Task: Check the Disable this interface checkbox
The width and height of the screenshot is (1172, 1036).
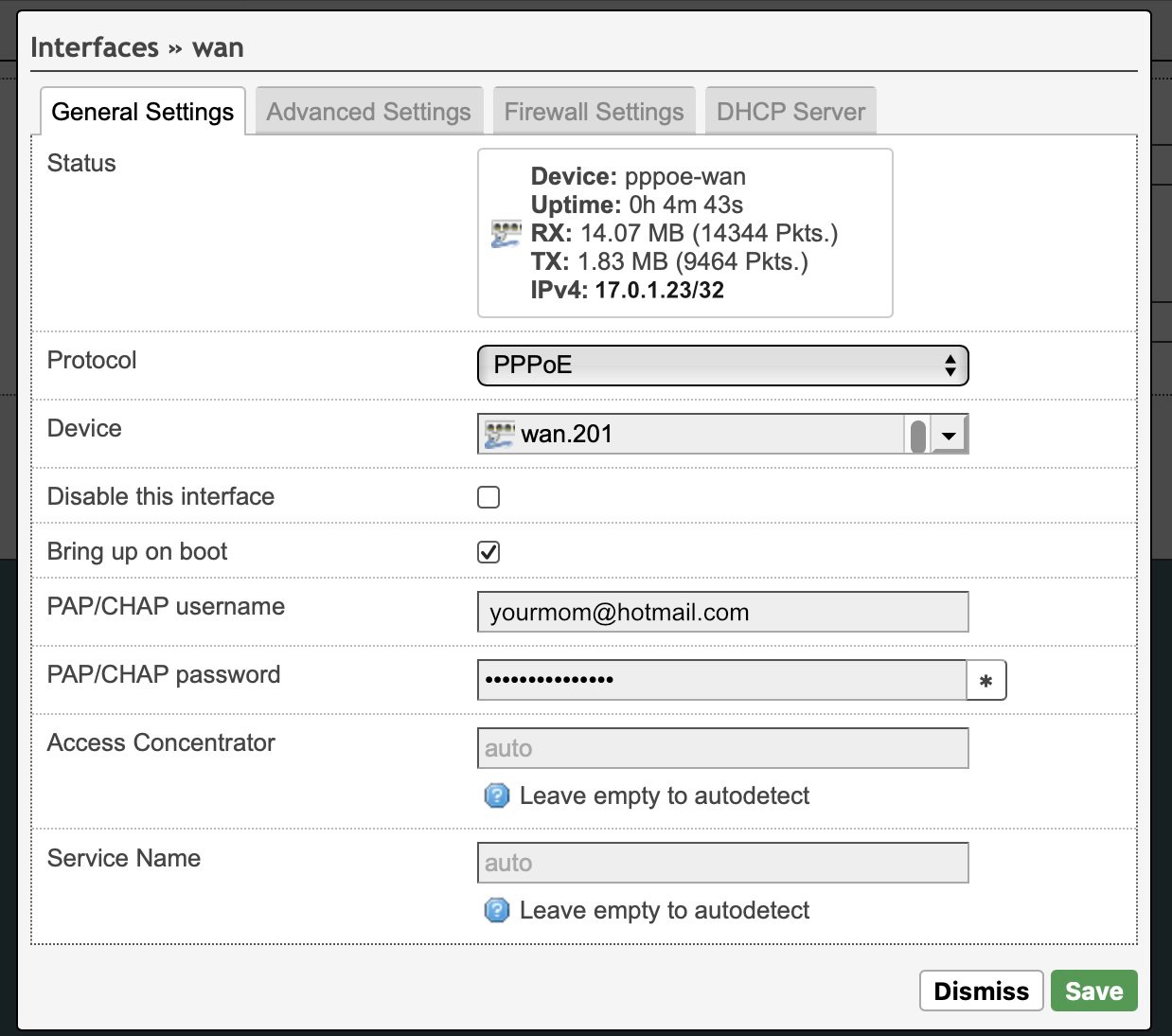Action: click(488, 497)
